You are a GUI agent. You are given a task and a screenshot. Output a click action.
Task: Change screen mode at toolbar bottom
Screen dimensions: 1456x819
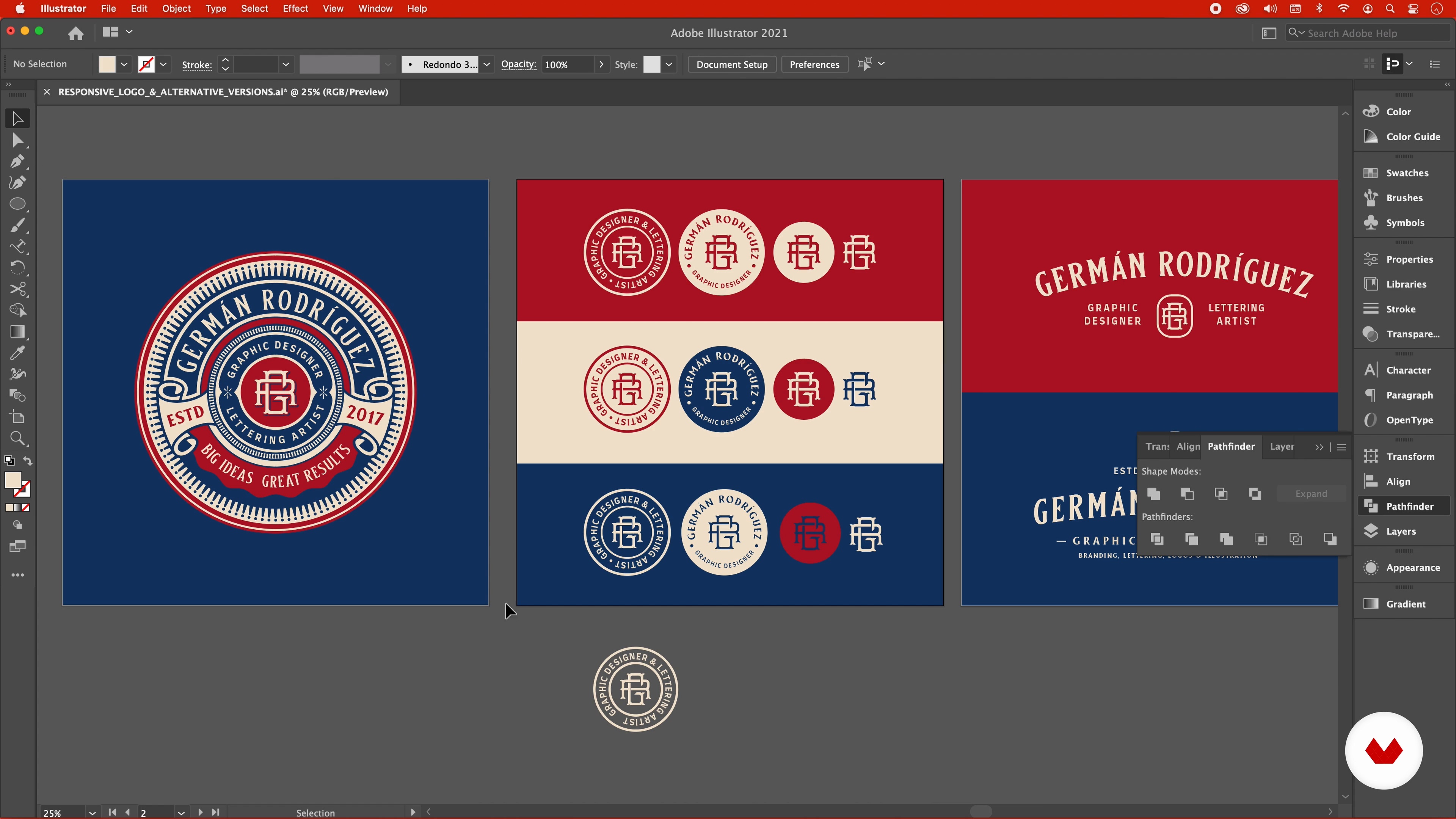pos(17,546)
